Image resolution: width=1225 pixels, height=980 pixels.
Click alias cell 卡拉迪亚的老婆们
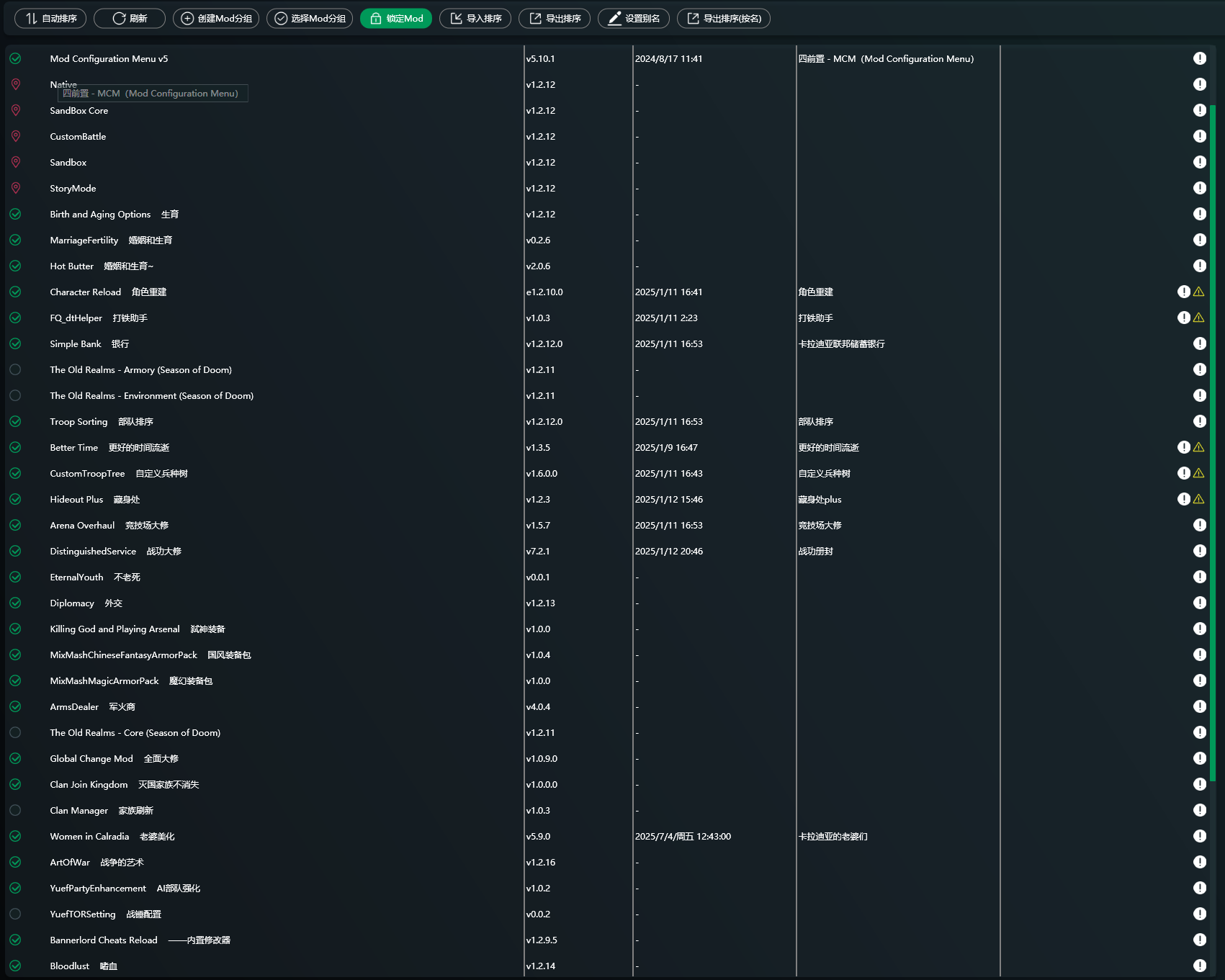tap(833, 837)
